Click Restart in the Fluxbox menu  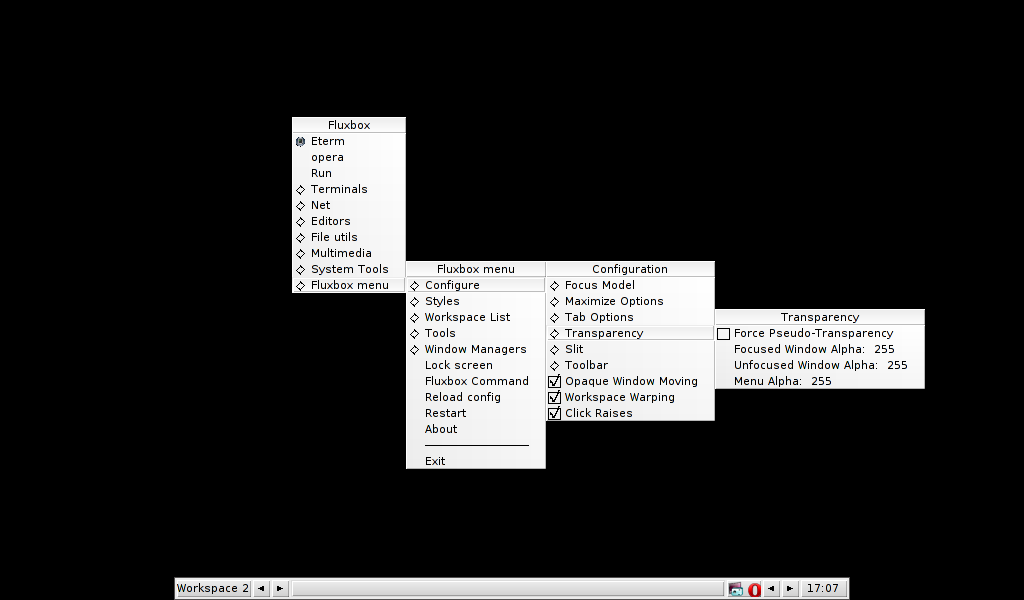[445, 413]
